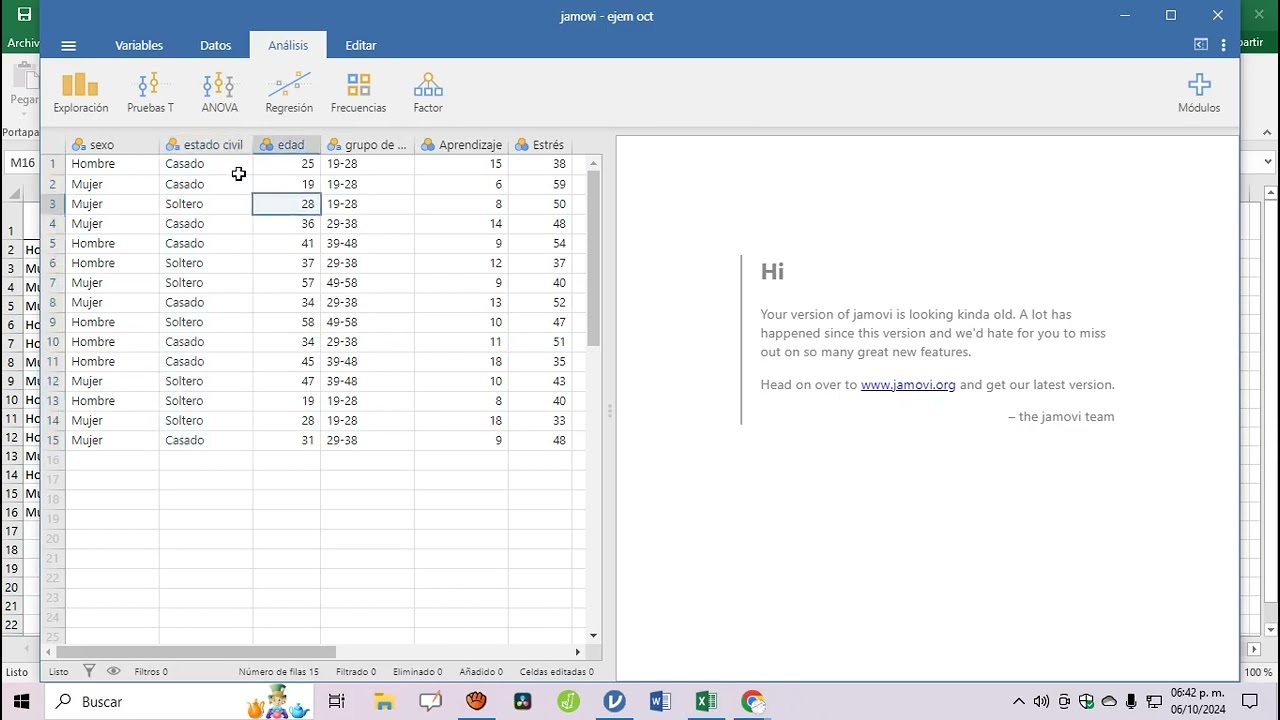Click the Número de filas 15 status text
This screenshot has width=1280, height=720.
tap(279, 672)
